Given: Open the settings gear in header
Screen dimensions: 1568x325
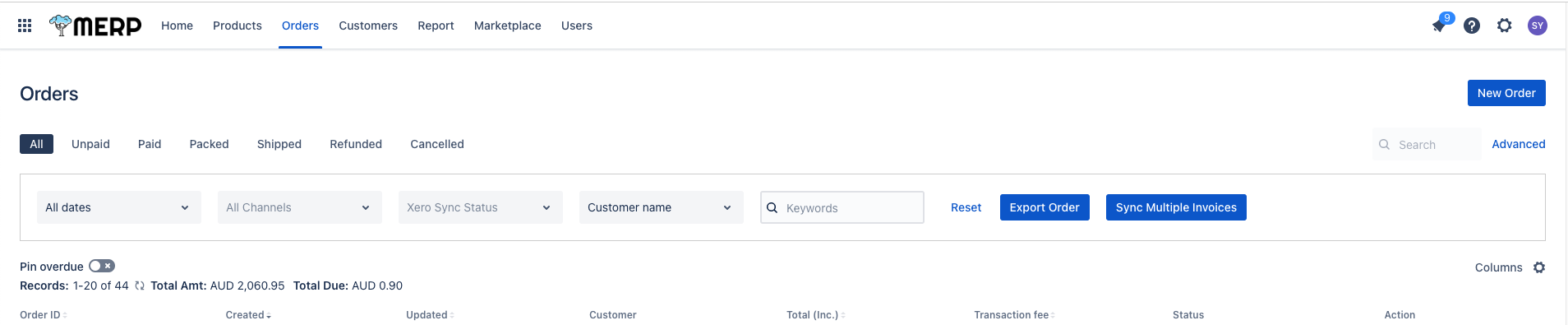Looking at the screenshot, I should 1505,26.
